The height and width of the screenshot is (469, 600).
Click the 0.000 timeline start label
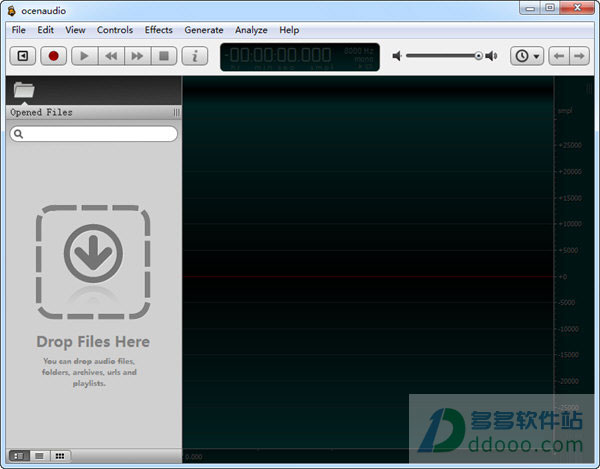click(x=194, y=457)
